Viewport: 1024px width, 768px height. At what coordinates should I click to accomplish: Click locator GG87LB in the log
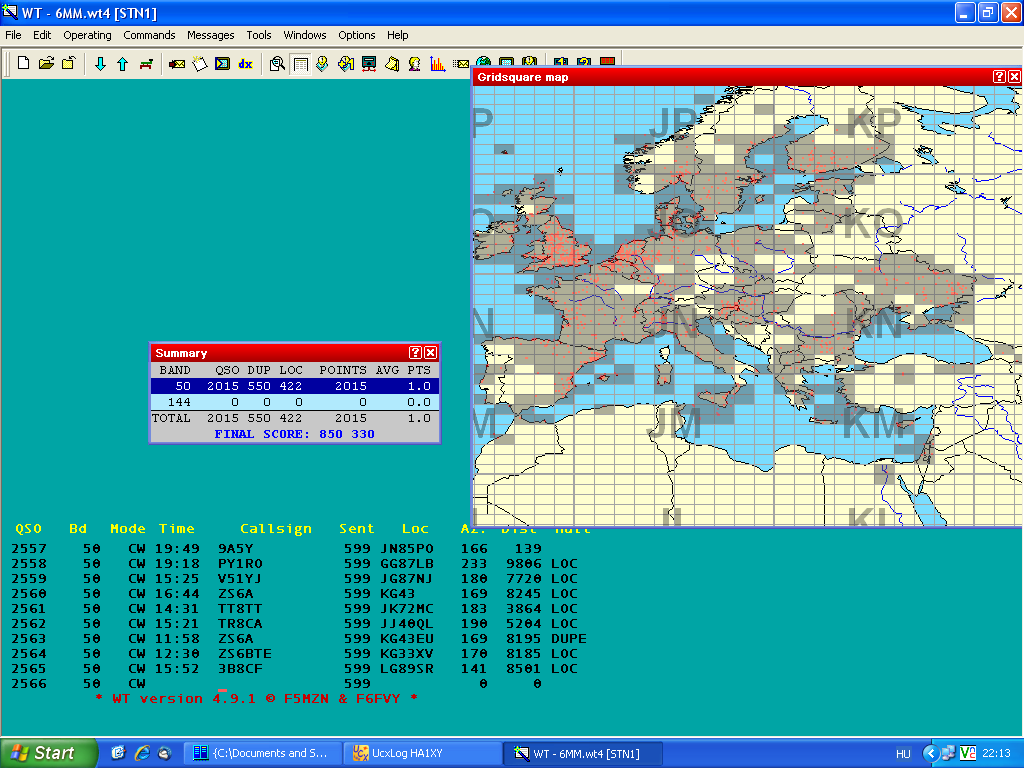click(x=407, y=564)
